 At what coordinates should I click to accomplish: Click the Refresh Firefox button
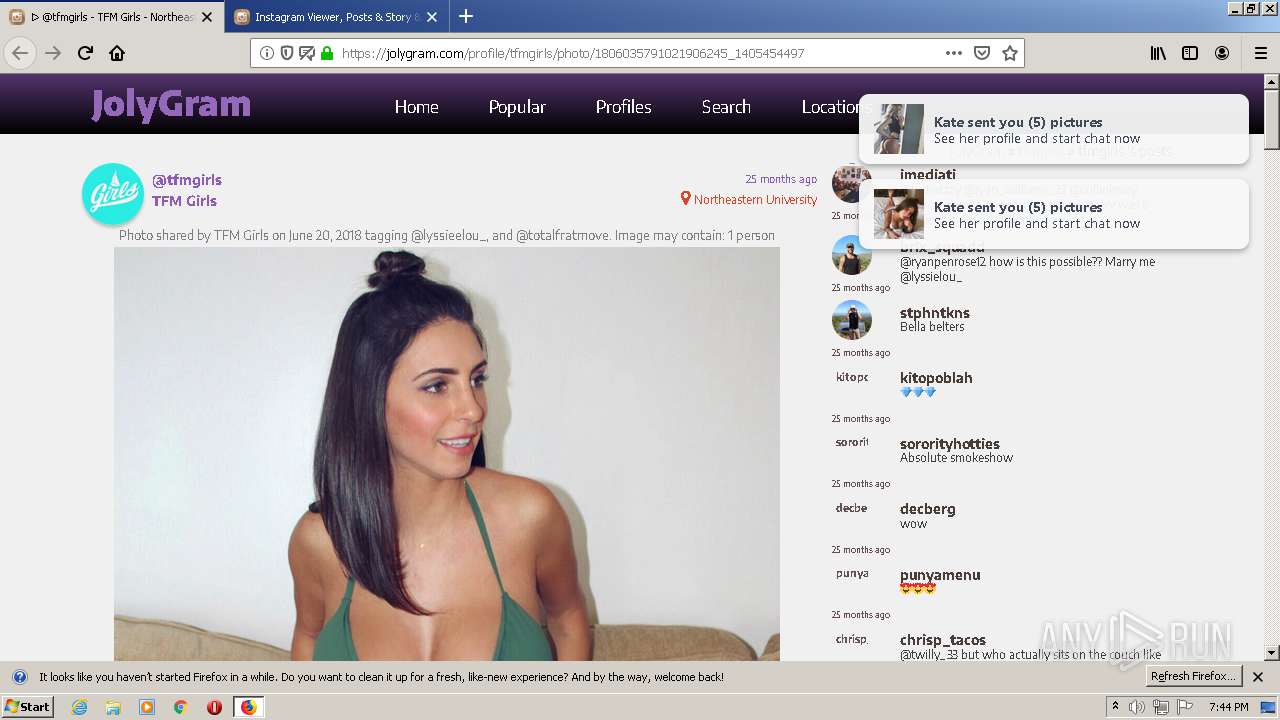[1194, 677]
